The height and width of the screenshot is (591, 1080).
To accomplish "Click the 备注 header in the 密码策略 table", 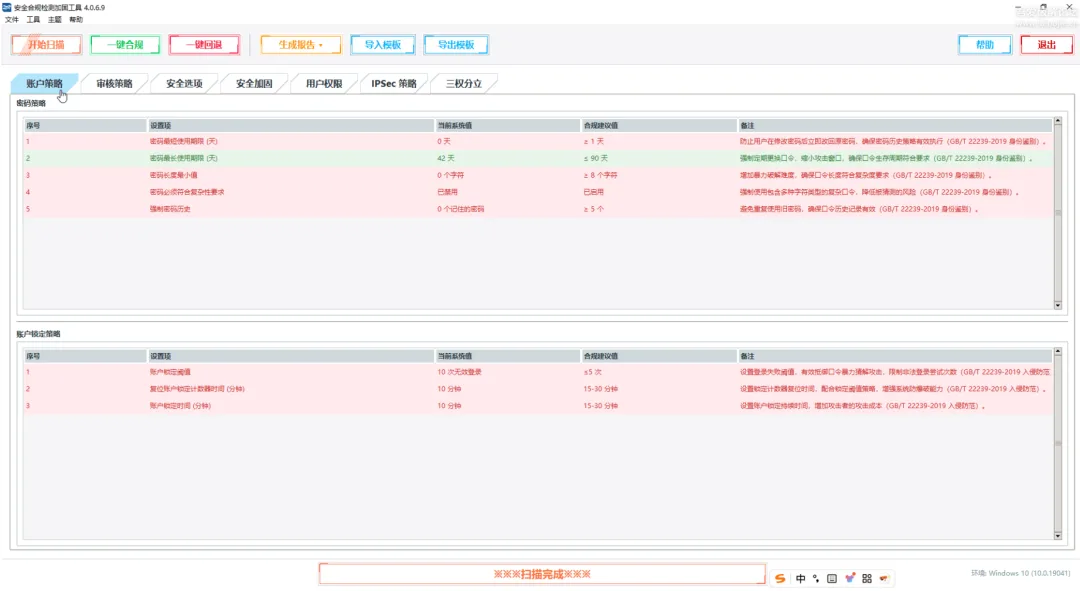I will (895, 125).
